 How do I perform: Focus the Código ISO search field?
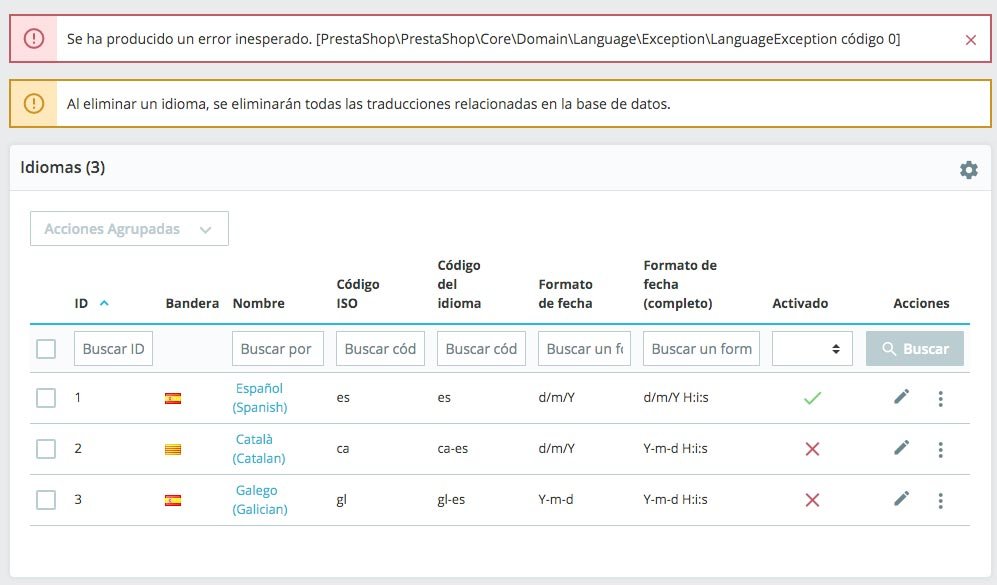tap(381, 349)
